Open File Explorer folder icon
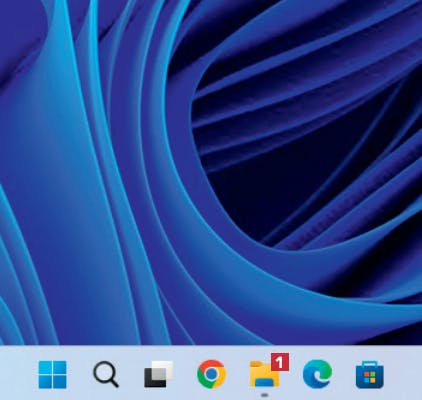This screenshot has height=400, width=422. click(x=265, y=374)
